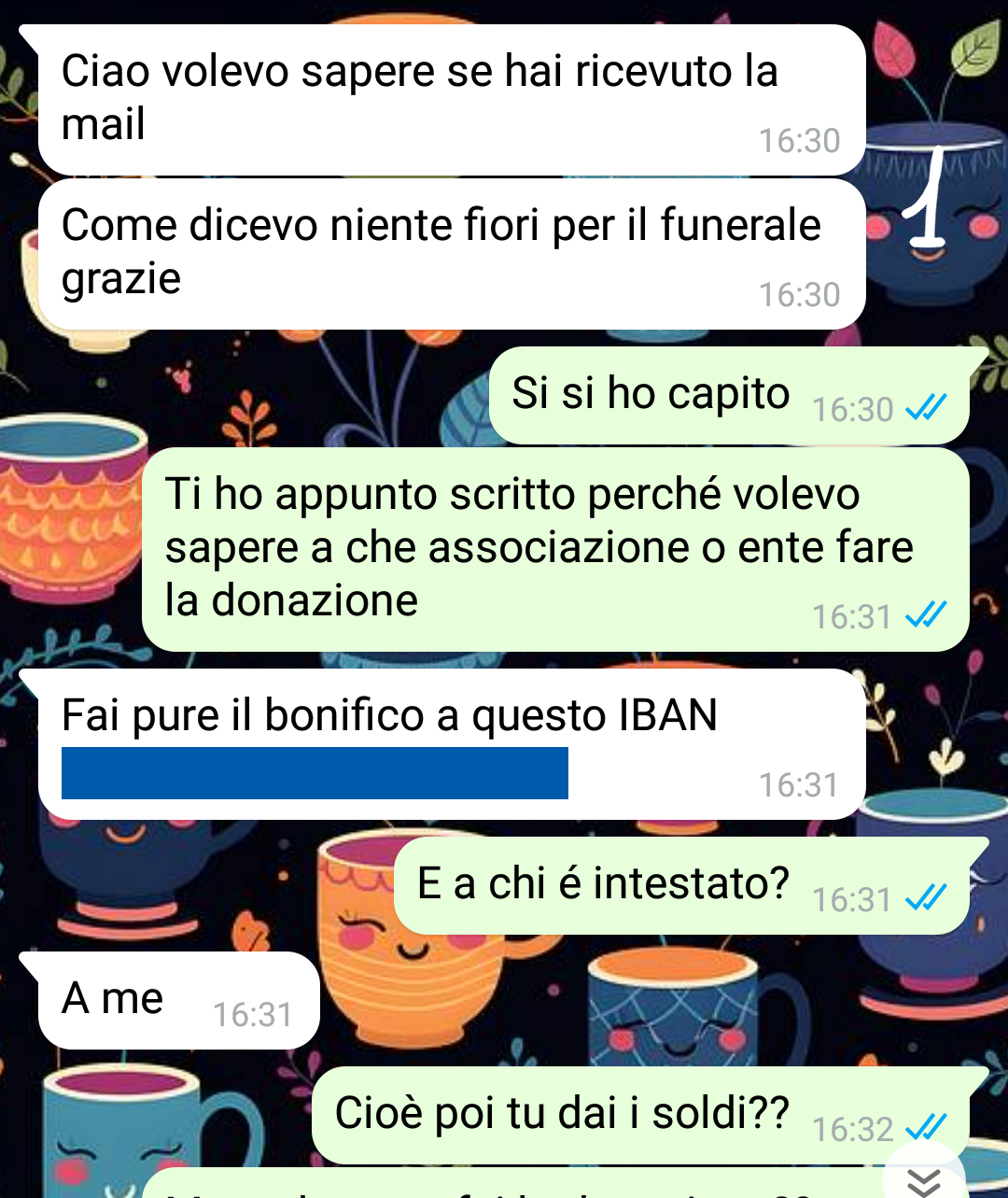1008x1198 pixels.
Task: Tap the scroll-to-bottom double chevron button
Action: click(924, 1178)
